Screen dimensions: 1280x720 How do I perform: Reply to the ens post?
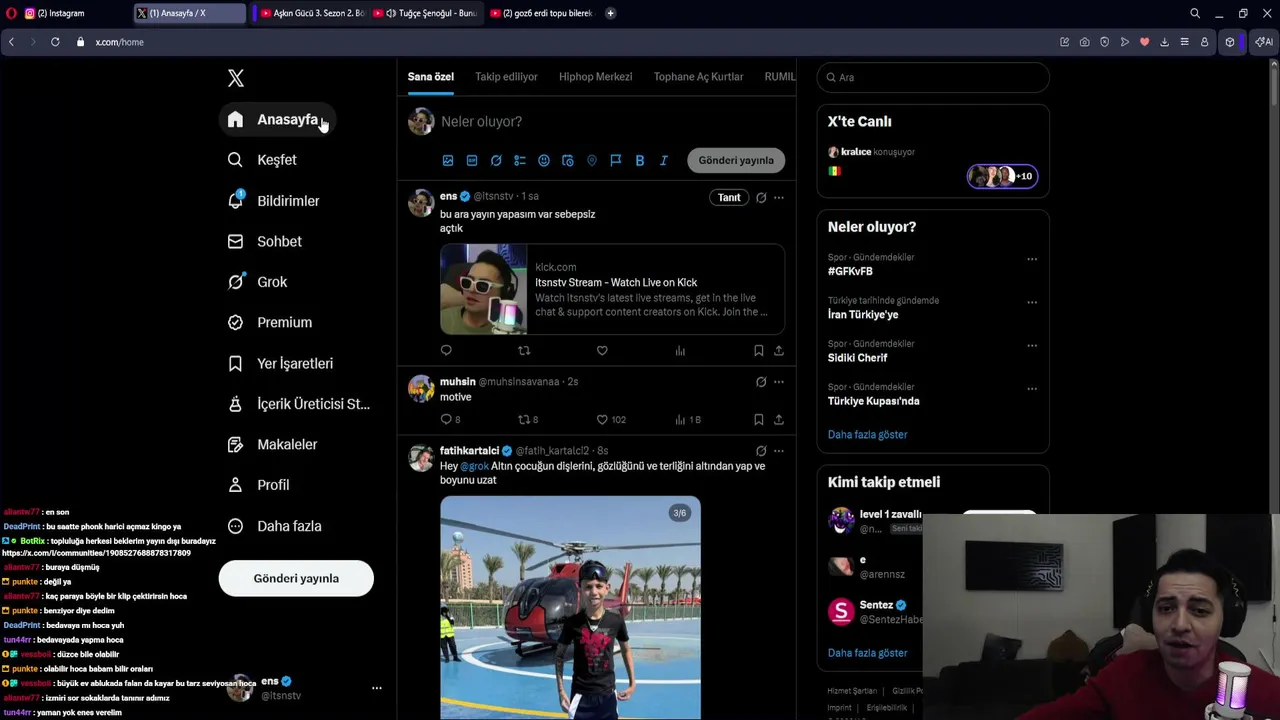(446, 350)
